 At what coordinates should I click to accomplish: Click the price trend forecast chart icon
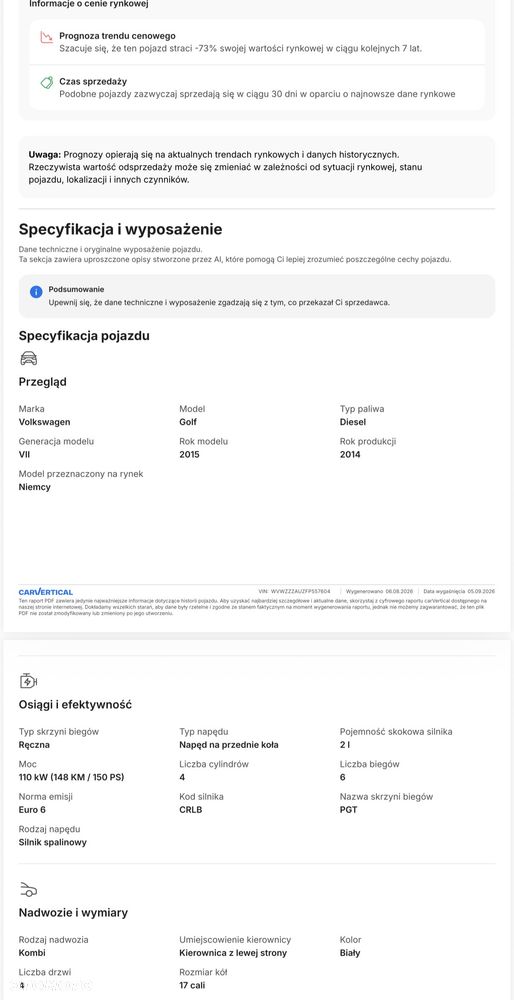tap(46, 37)
